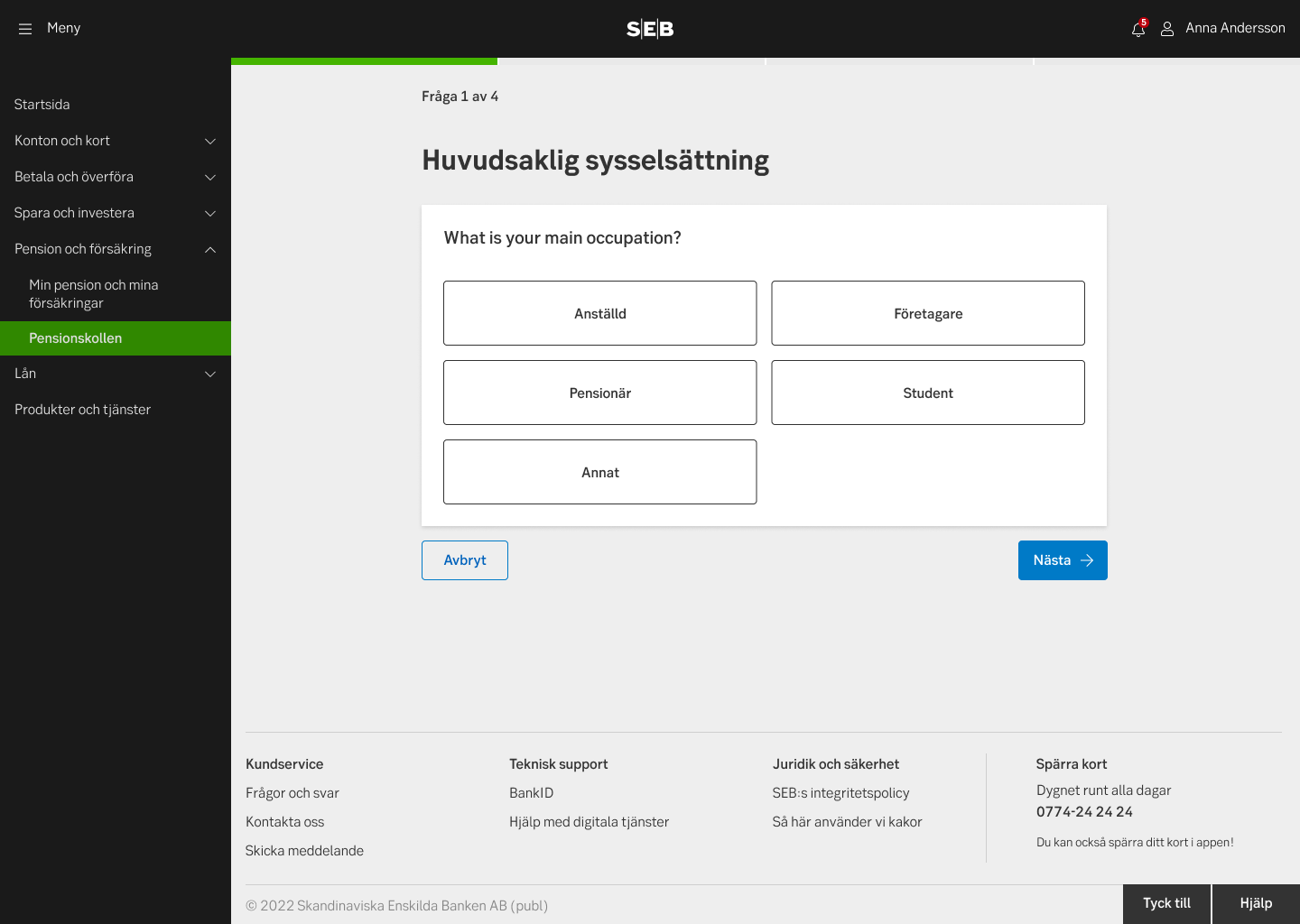Go to Startsida in sidebar

[x=42, y=105]
